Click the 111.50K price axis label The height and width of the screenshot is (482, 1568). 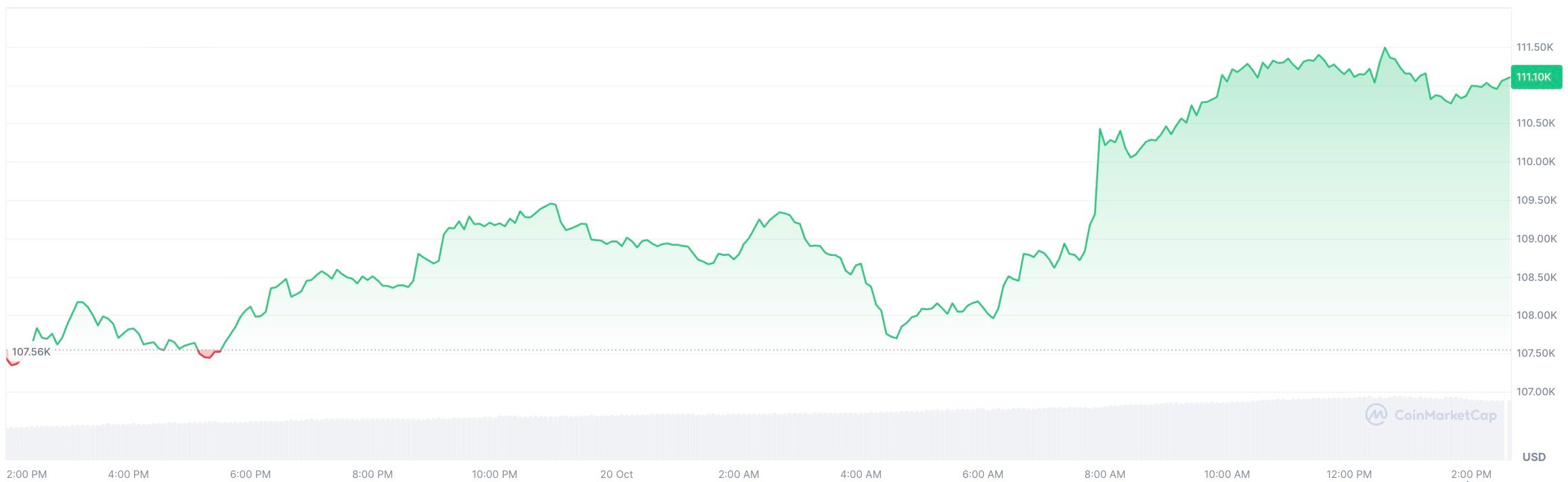1535,47
